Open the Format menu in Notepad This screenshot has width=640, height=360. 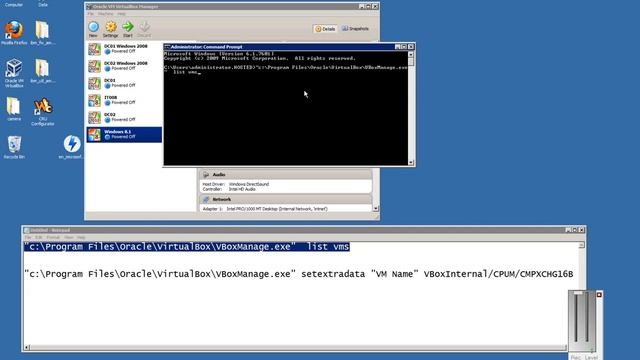point(53,237)
